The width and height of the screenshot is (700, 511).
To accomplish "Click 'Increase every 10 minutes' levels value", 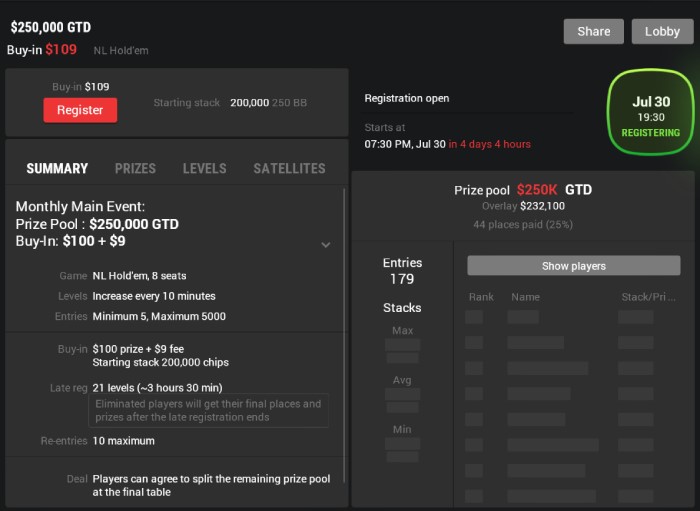I will pos(154,296).
